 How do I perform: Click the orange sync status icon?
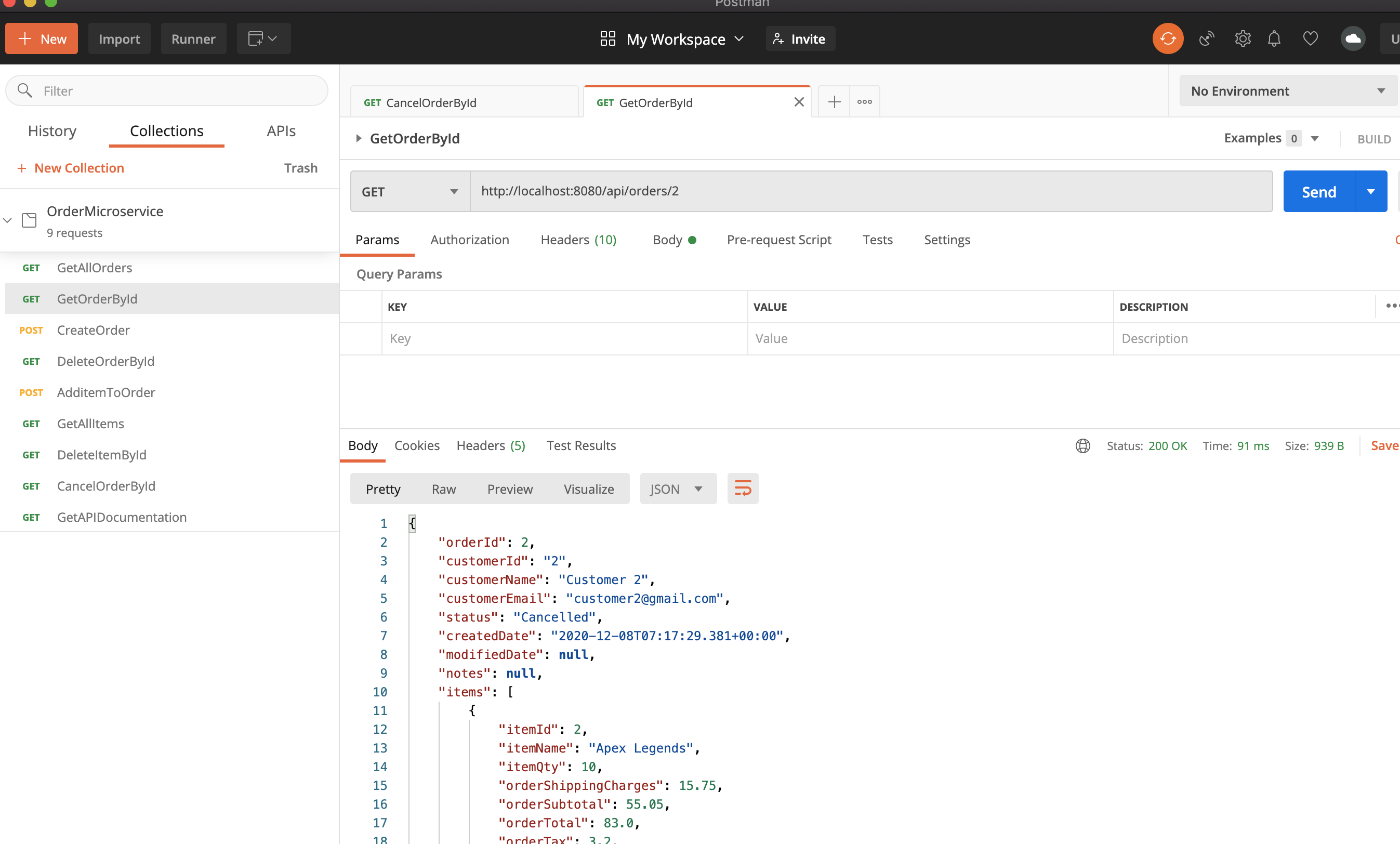[x=1168, y=38]
